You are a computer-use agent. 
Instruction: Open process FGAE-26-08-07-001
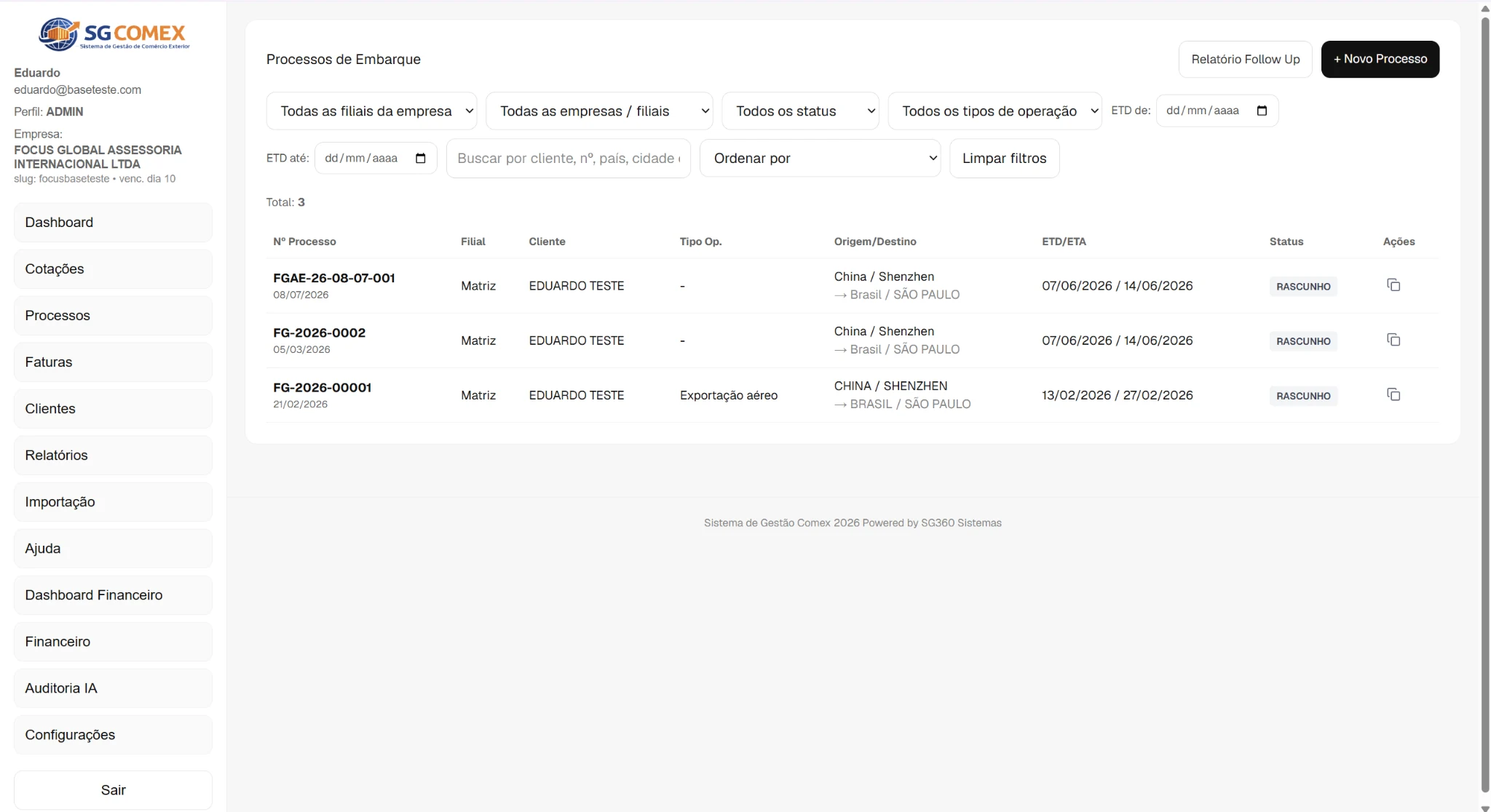point(334,277)
